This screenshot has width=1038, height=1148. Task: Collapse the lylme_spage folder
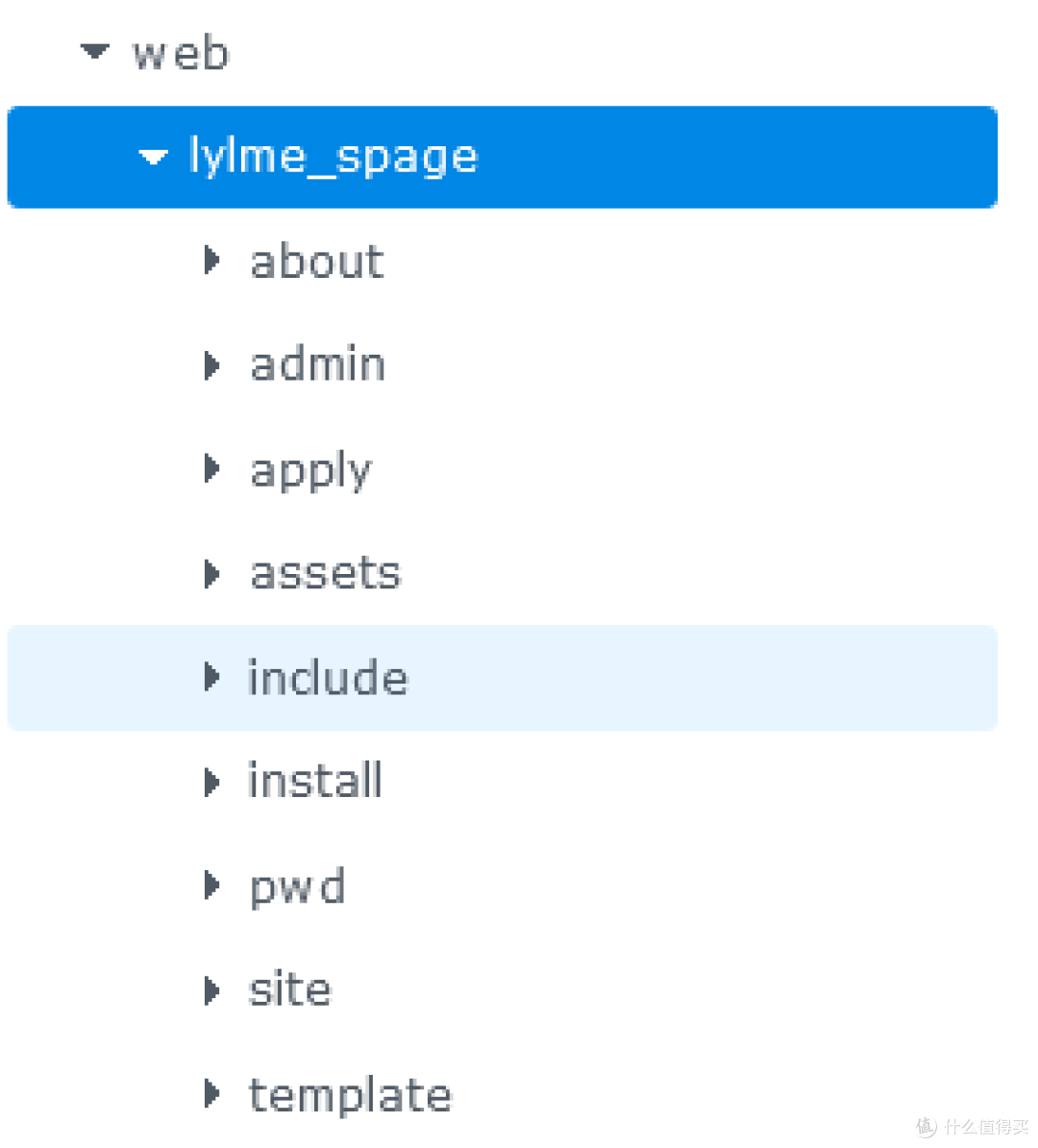(153, 157)
